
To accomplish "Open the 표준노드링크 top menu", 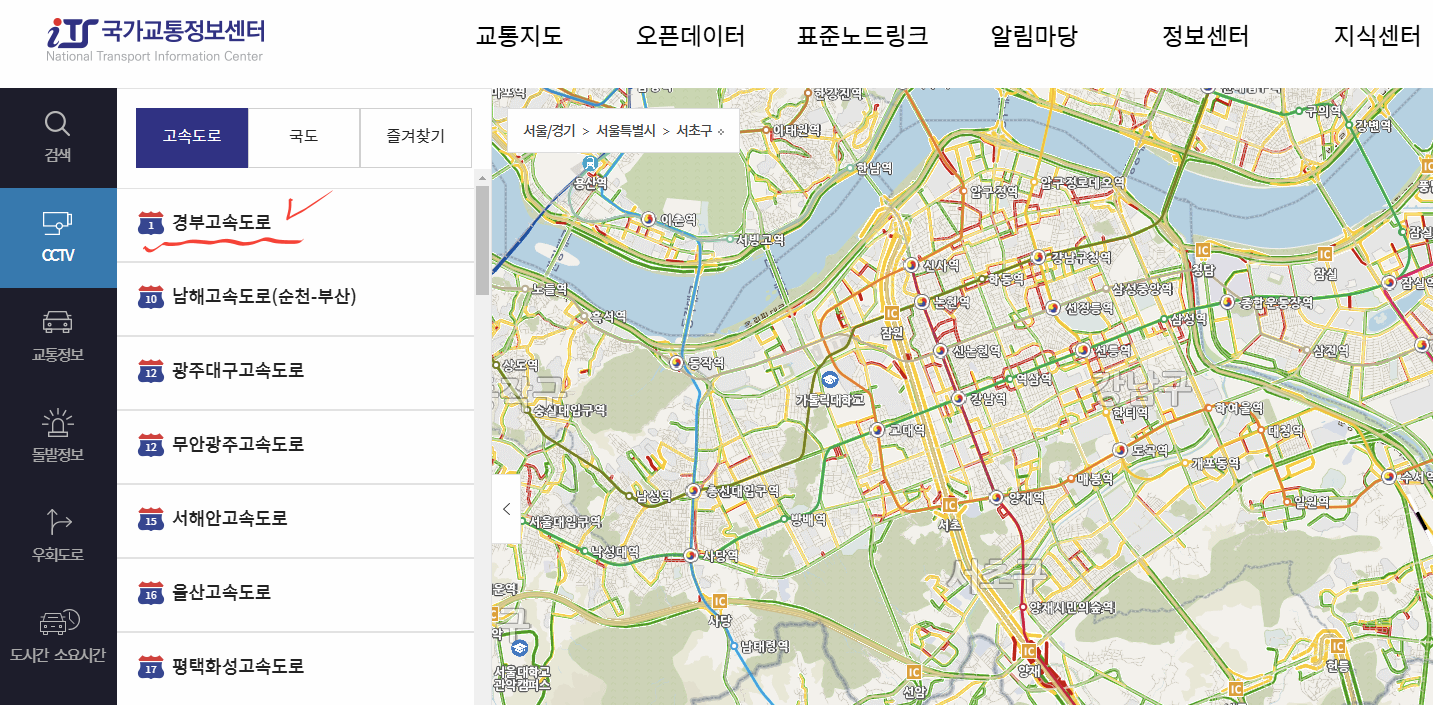I will tap(862, 37).
